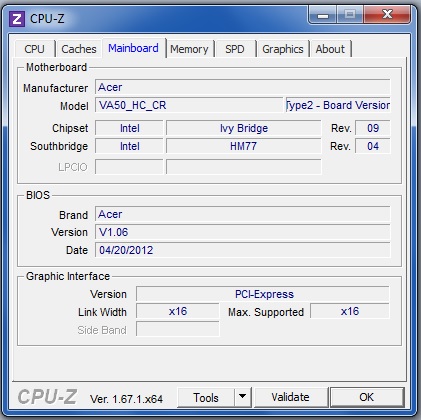
Task: Minimize the CPU-Z window
Action: tap(323, 15)
